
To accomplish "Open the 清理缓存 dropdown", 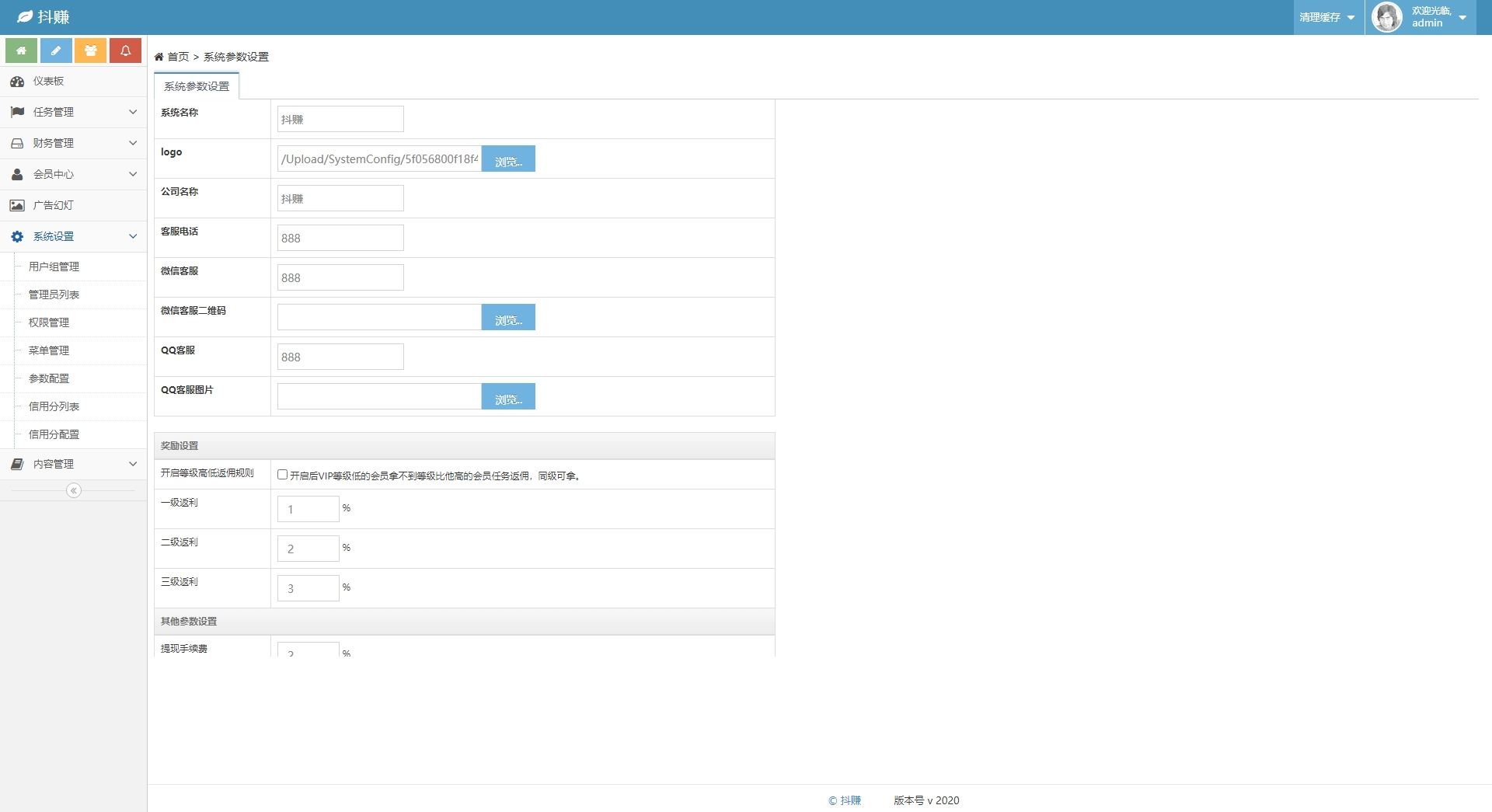I will click(1327, 17).
